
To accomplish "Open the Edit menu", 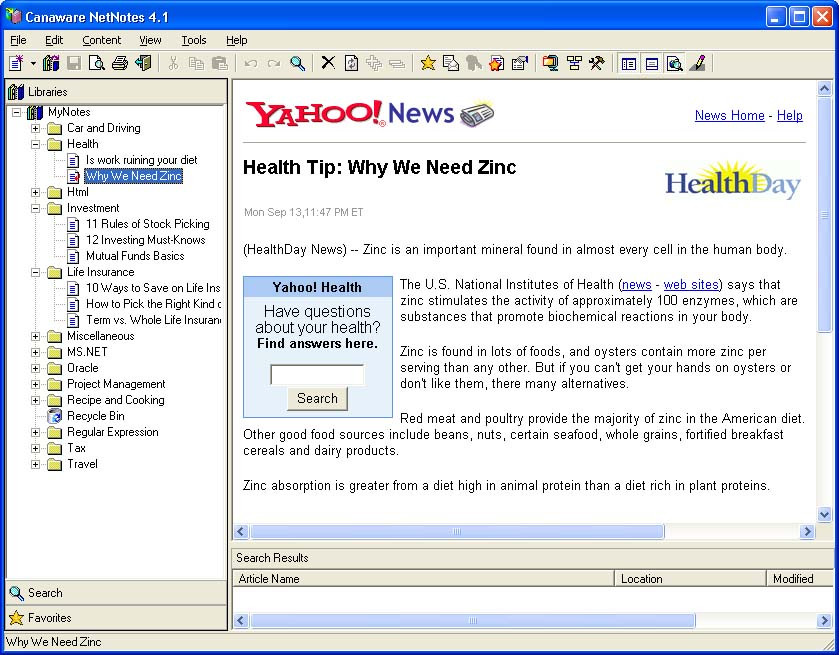I will (x=54, y=40).
